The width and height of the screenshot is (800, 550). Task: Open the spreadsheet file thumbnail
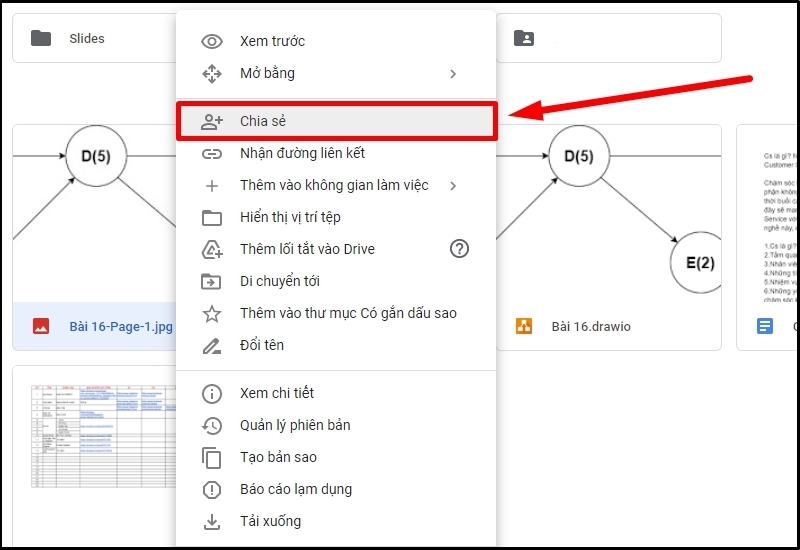pyautogui.click(x=104, y=437)
